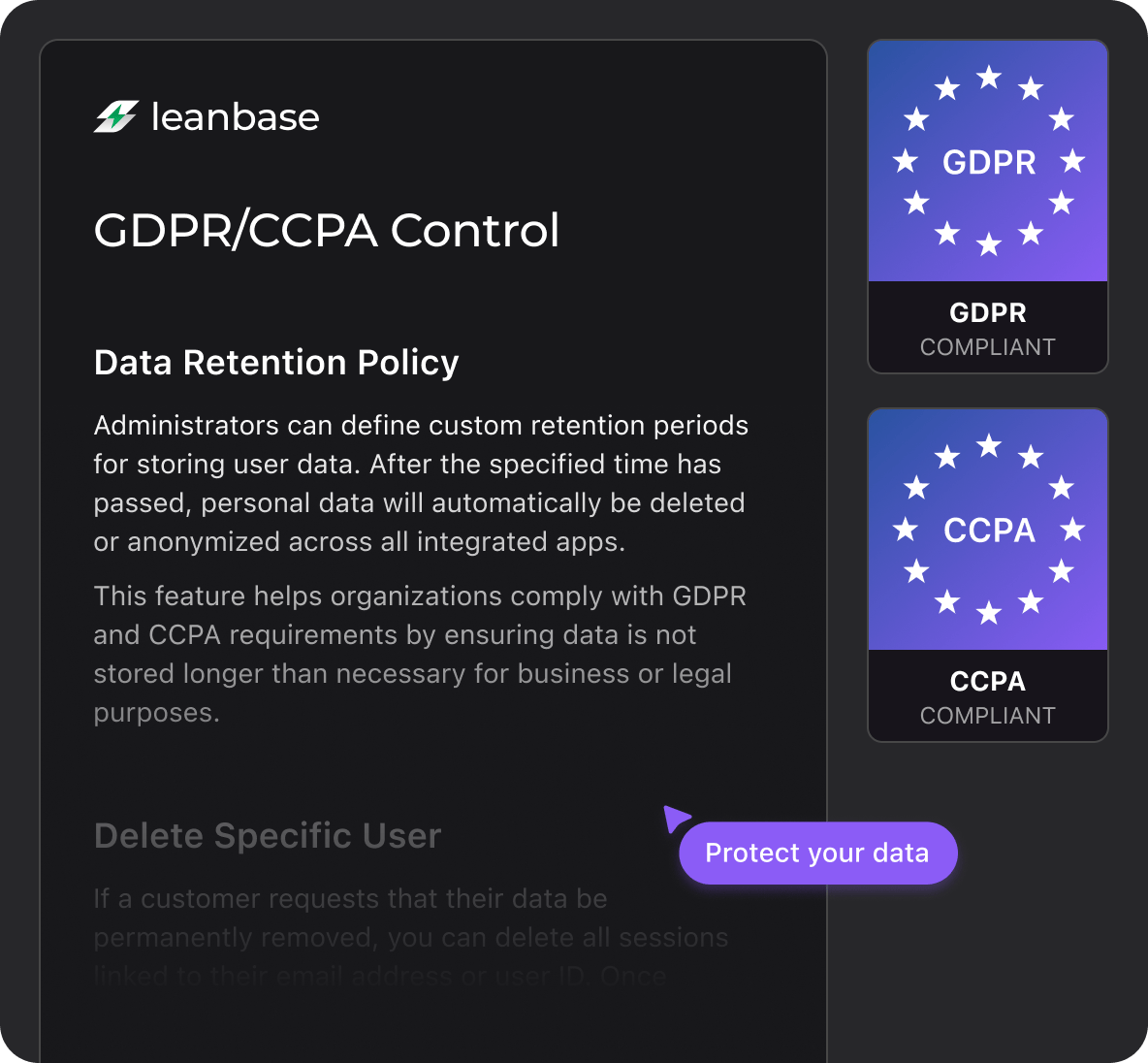Select the GDPR star circle emblem

988,160
